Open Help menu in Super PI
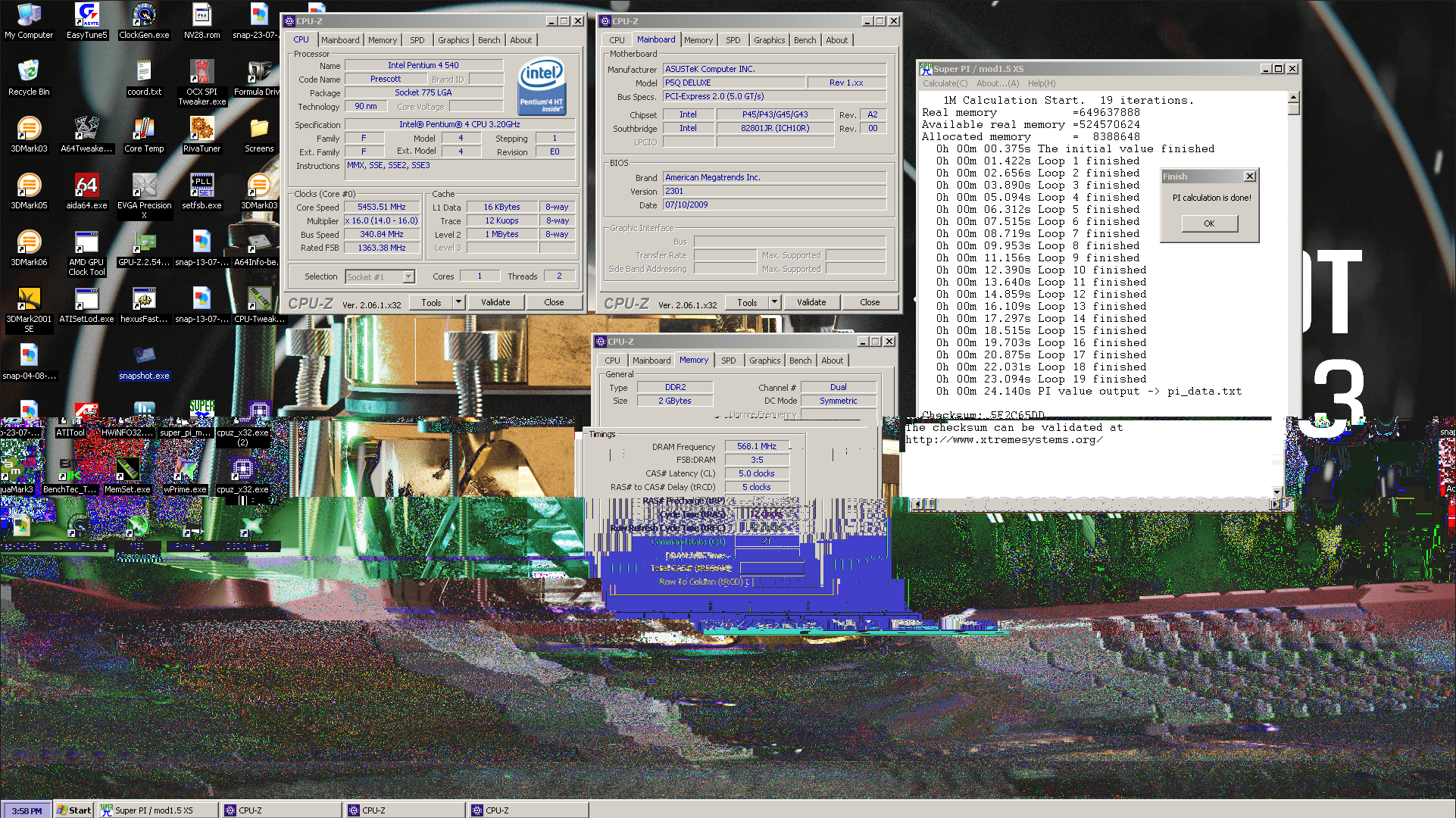1456x818 pixels. coord(1042,83)
